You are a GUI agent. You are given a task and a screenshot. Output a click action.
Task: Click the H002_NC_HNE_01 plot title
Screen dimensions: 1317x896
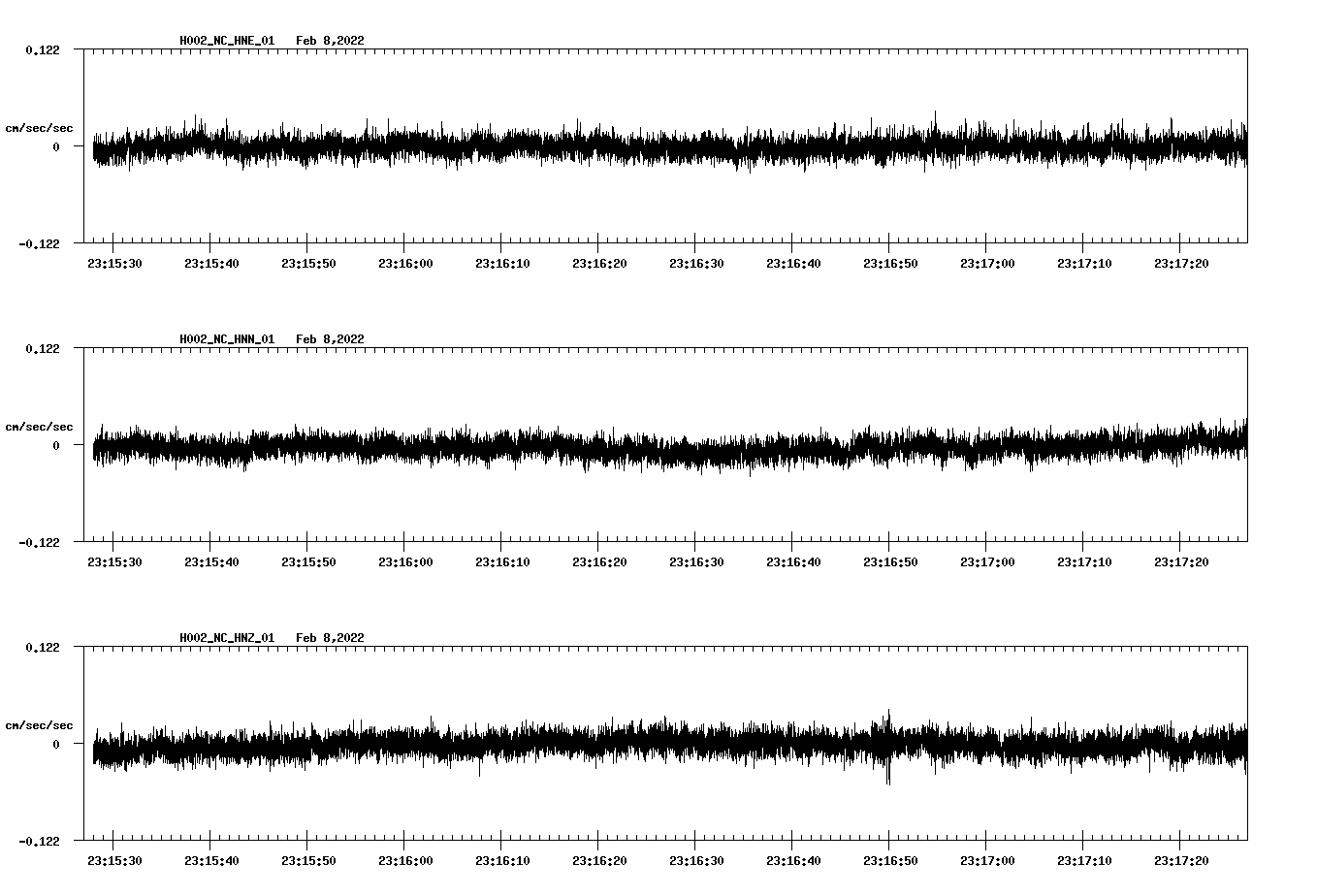coord(227,41)
